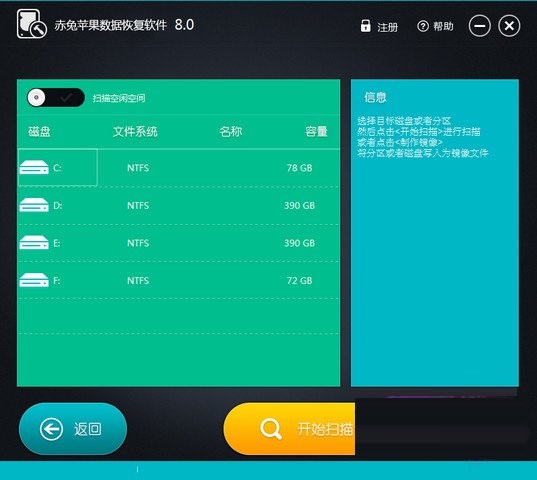The height and width of the screenshot is (480, 537).
Task: Click the C: drive letter
Action: [57, 168]
